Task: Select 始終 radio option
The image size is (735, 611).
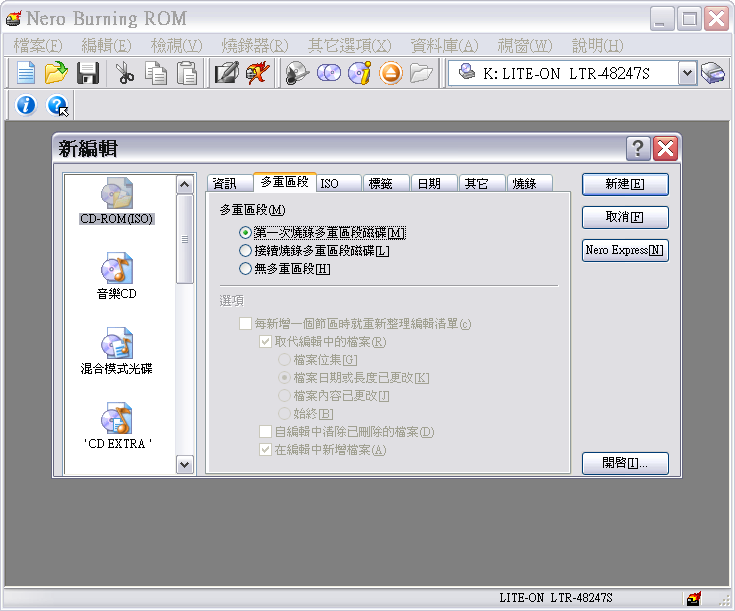Action: coord(306,414)
